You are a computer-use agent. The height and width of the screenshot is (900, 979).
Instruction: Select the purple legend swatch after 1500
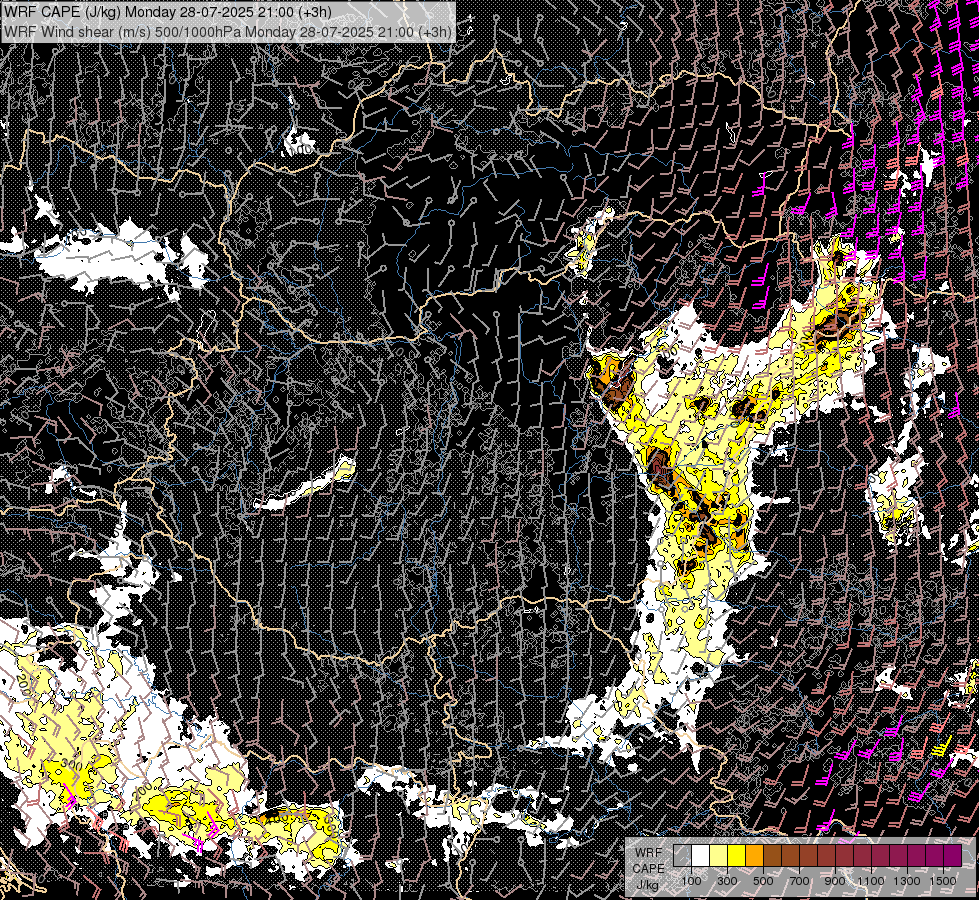click(952, 855)
